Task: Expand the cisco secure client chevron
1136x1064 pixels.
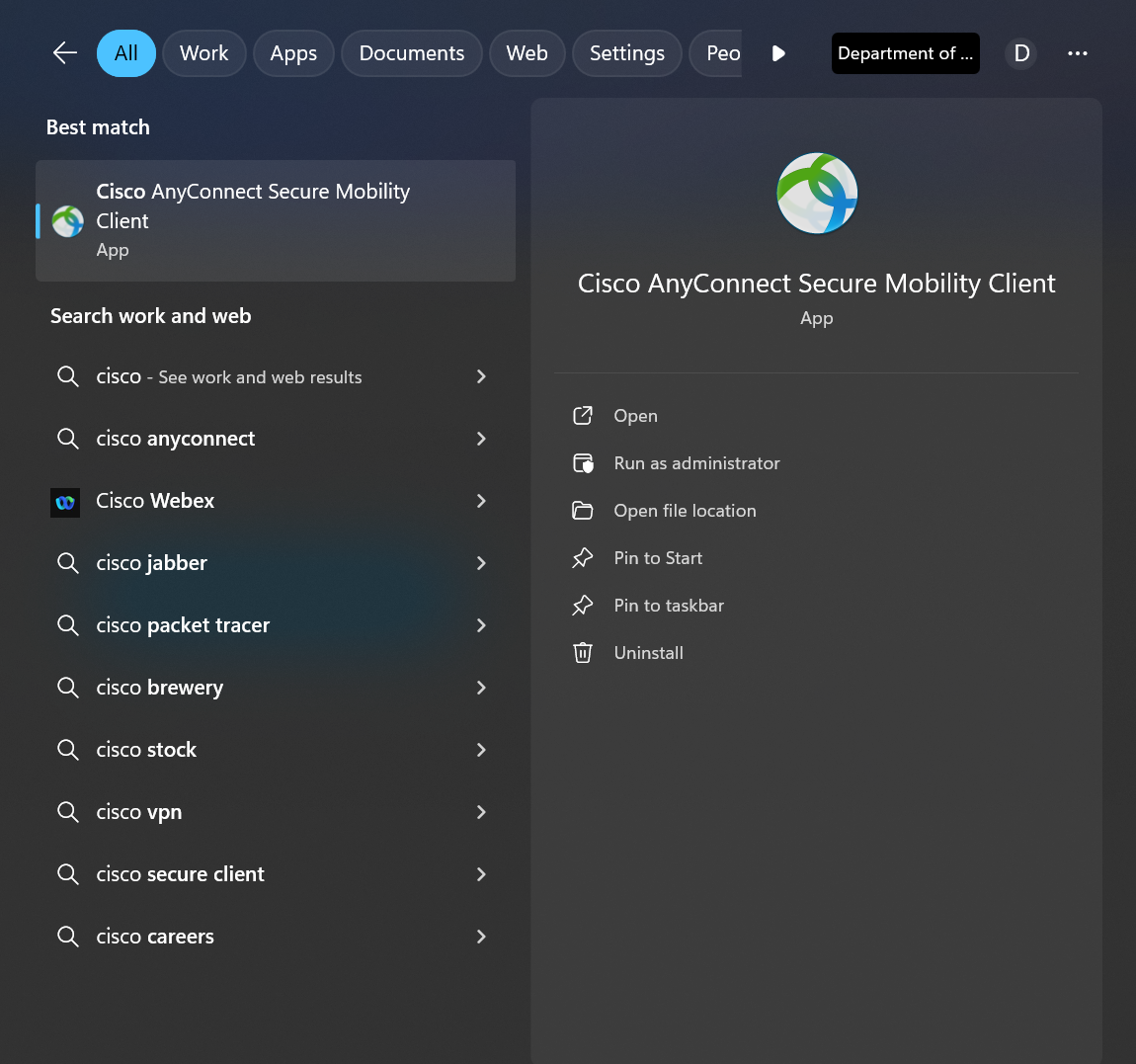Action: click(481, 874)
